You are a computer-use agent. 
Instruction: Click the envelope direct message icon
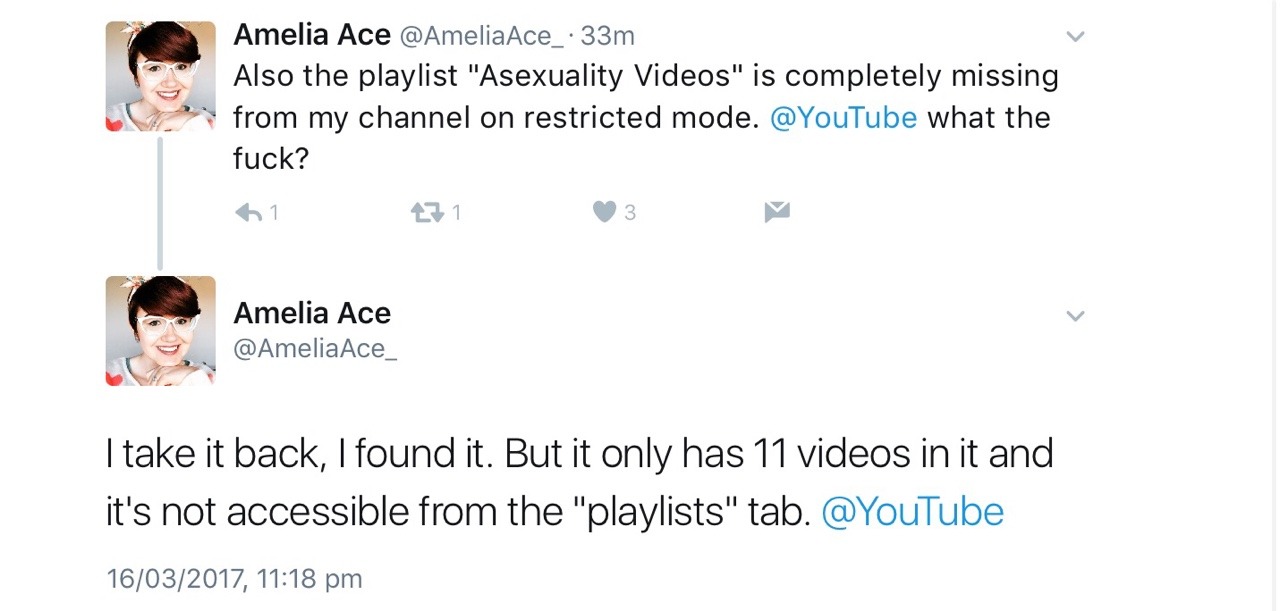[x=777, y=212]
